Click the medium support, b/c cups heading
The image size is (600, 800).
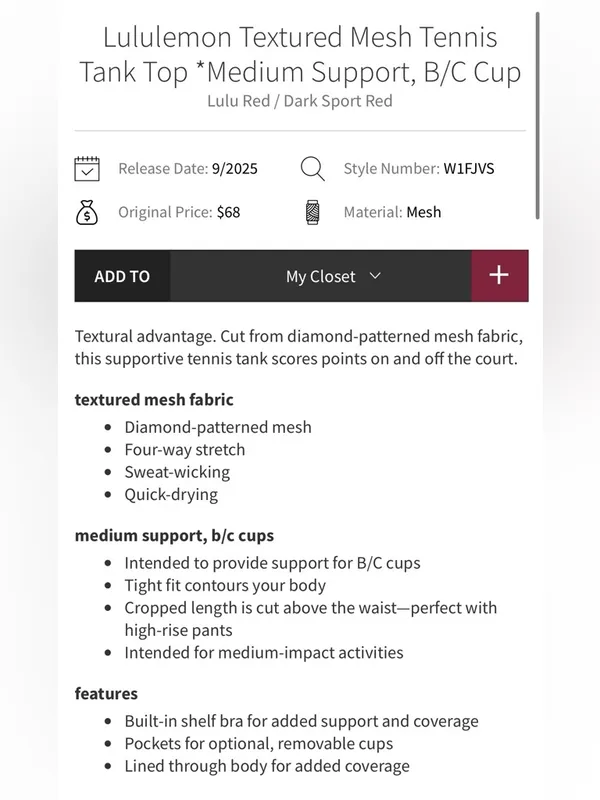coord(174,536)
